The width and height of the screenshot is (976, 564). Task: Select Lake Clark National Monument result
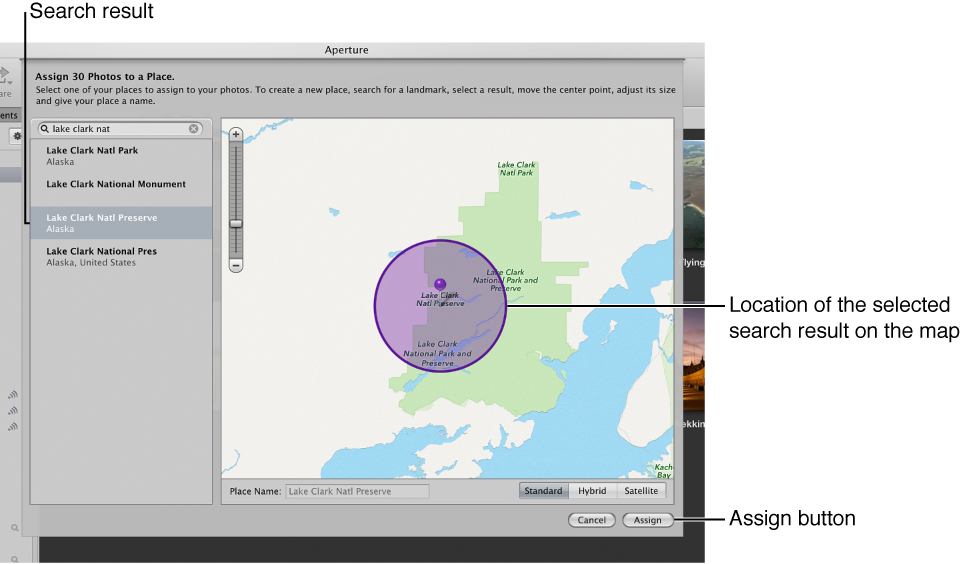coord(121,189)
